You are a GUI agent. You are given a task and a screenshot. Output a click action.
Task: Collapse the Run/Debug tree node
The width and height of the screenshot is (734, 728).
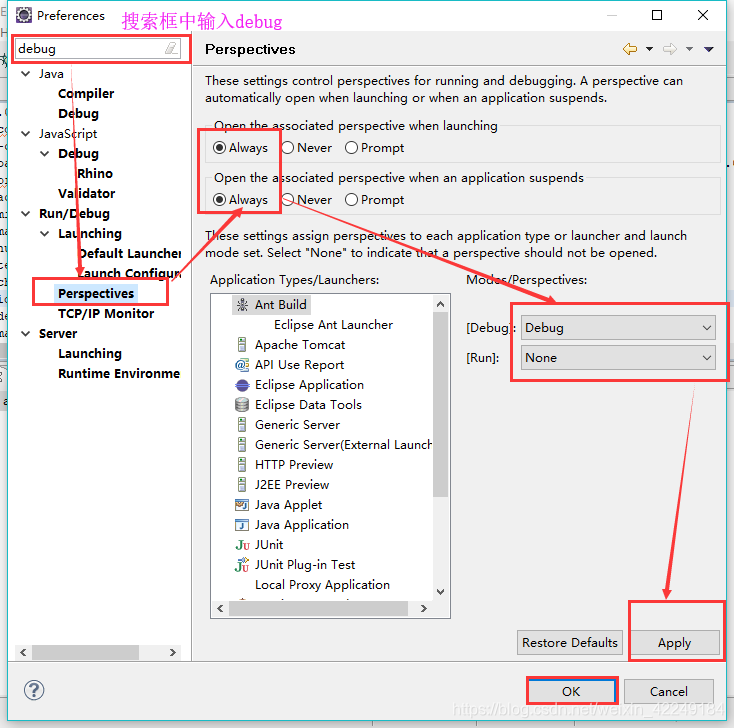[x=26, y=213]
